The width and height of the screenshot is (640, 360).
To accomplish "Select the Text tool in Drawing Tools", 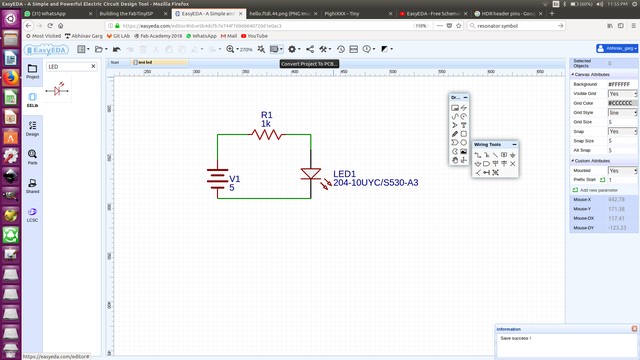I will (x=463, y=125).
